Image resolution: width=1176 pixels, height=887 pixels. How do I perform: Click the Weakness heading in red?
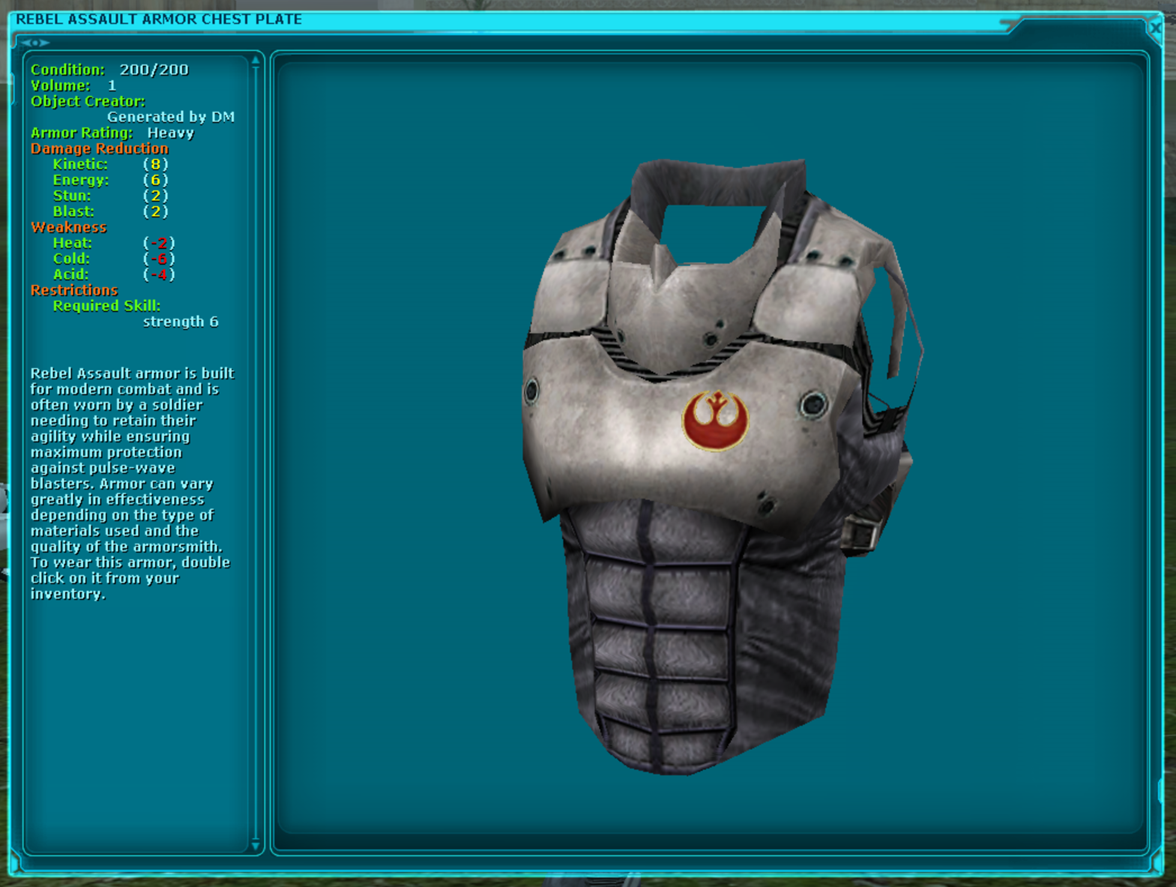click(x=69, y=227)
